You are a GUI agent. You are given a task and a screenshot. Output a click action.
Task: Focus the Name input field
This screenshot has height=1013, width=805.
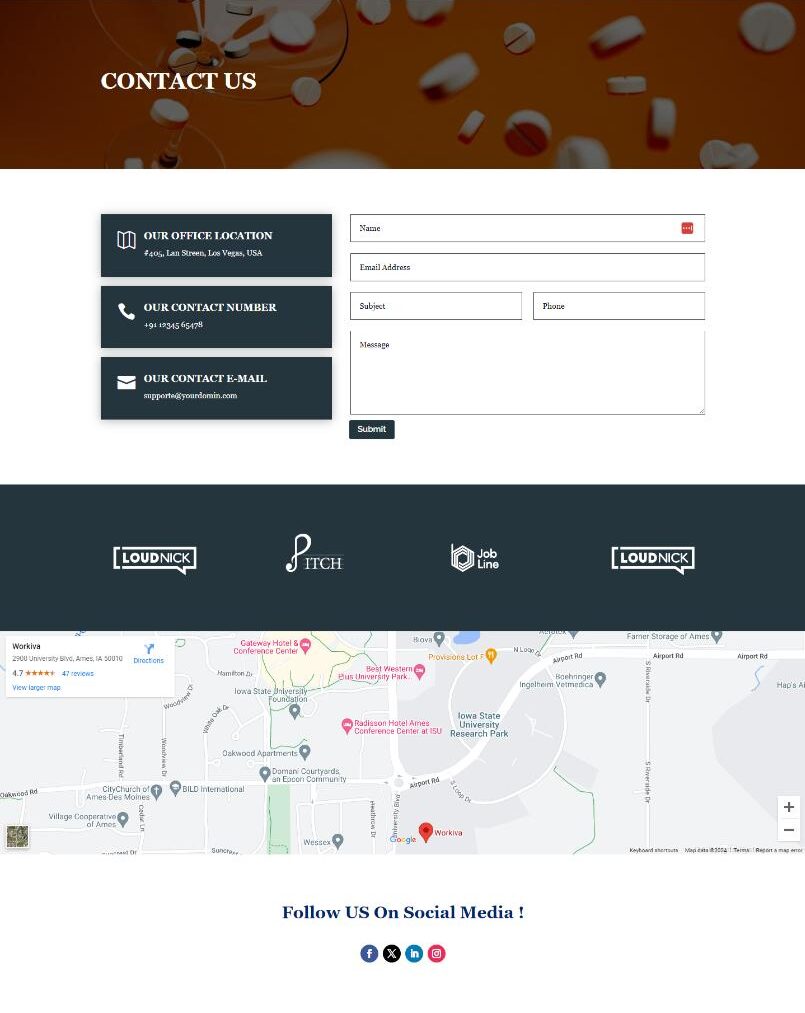pyautogui.click(x=527, y=228)
